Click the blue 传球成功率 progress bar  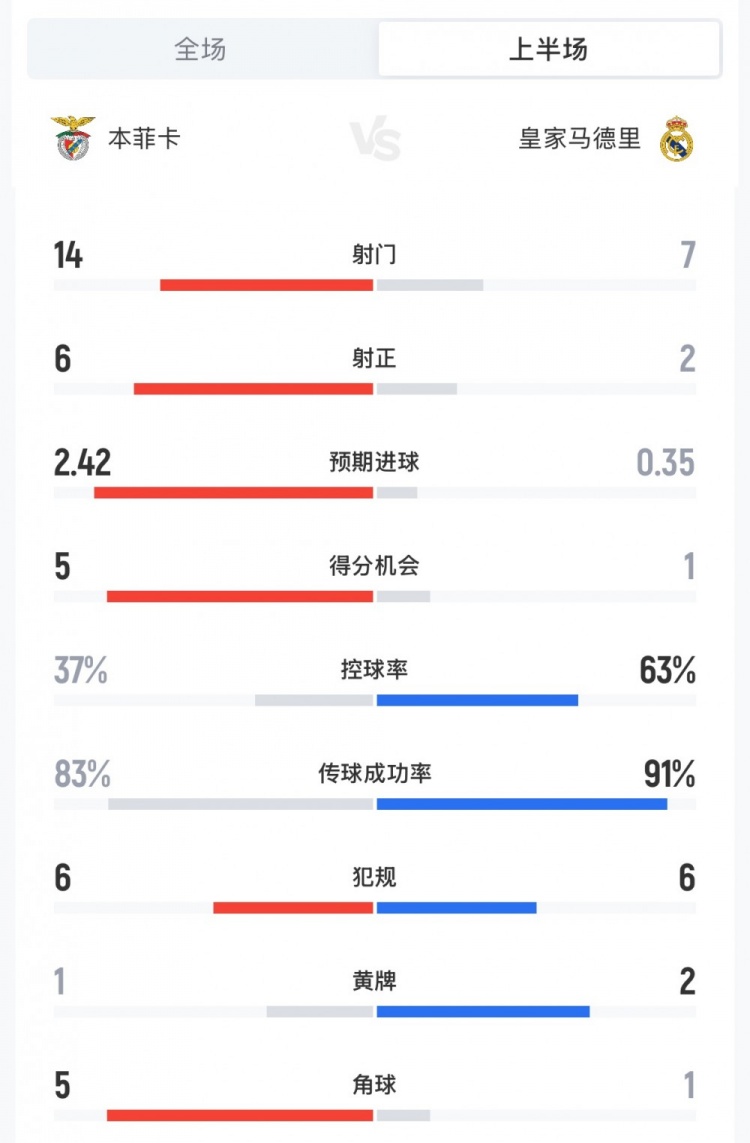[x=521, y=803]
